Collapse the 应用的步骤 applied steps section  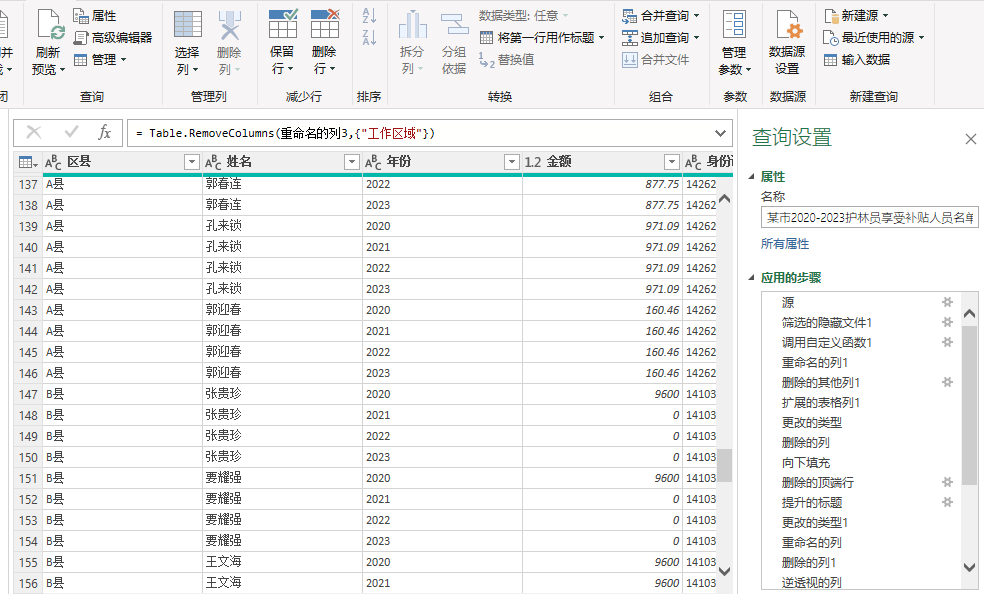[751, 277]
